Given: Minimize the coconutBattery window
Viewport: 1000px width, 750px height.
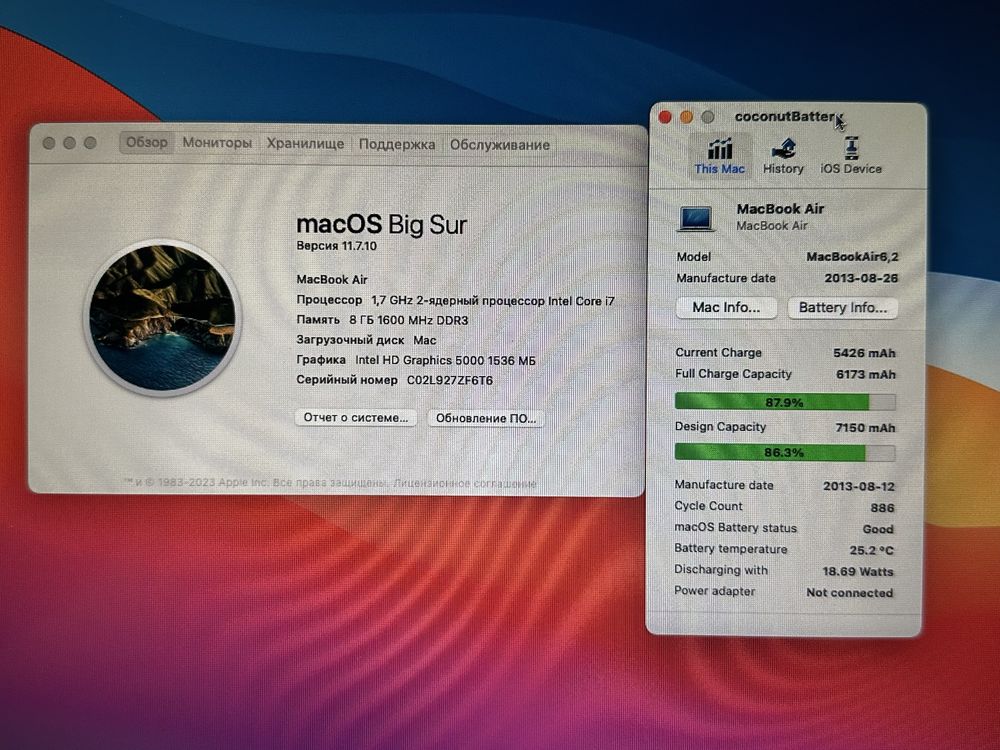Looking at the screenshot, I should coord(686,117).
